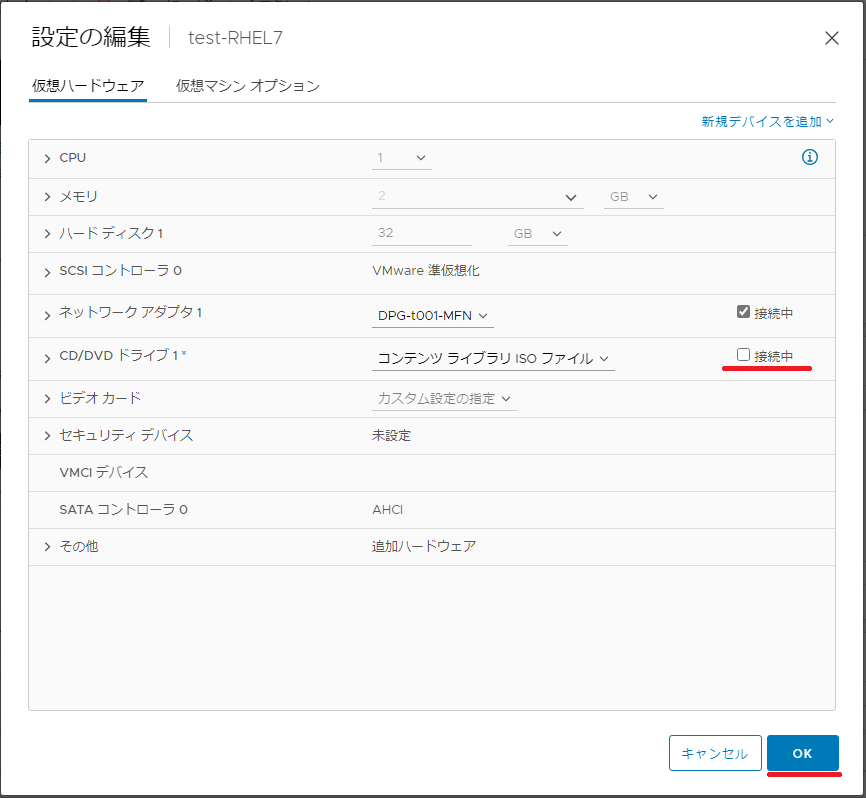866x798 pixels.
Task: Click the キャンセル button
Action: (x=715, y=753)
